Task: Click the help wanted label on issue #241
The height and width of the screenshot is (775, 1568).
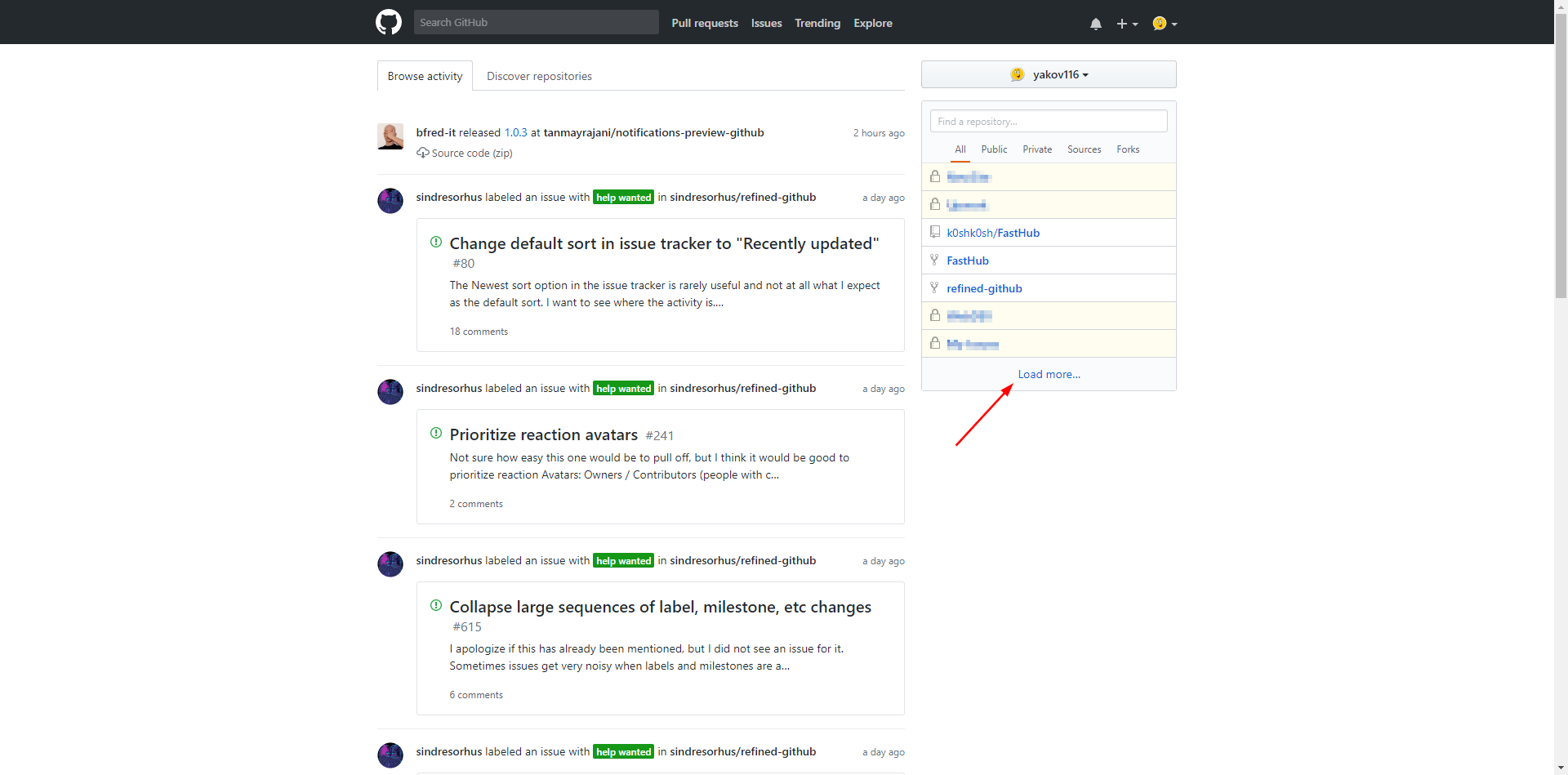Action: (x=623, y=388)
